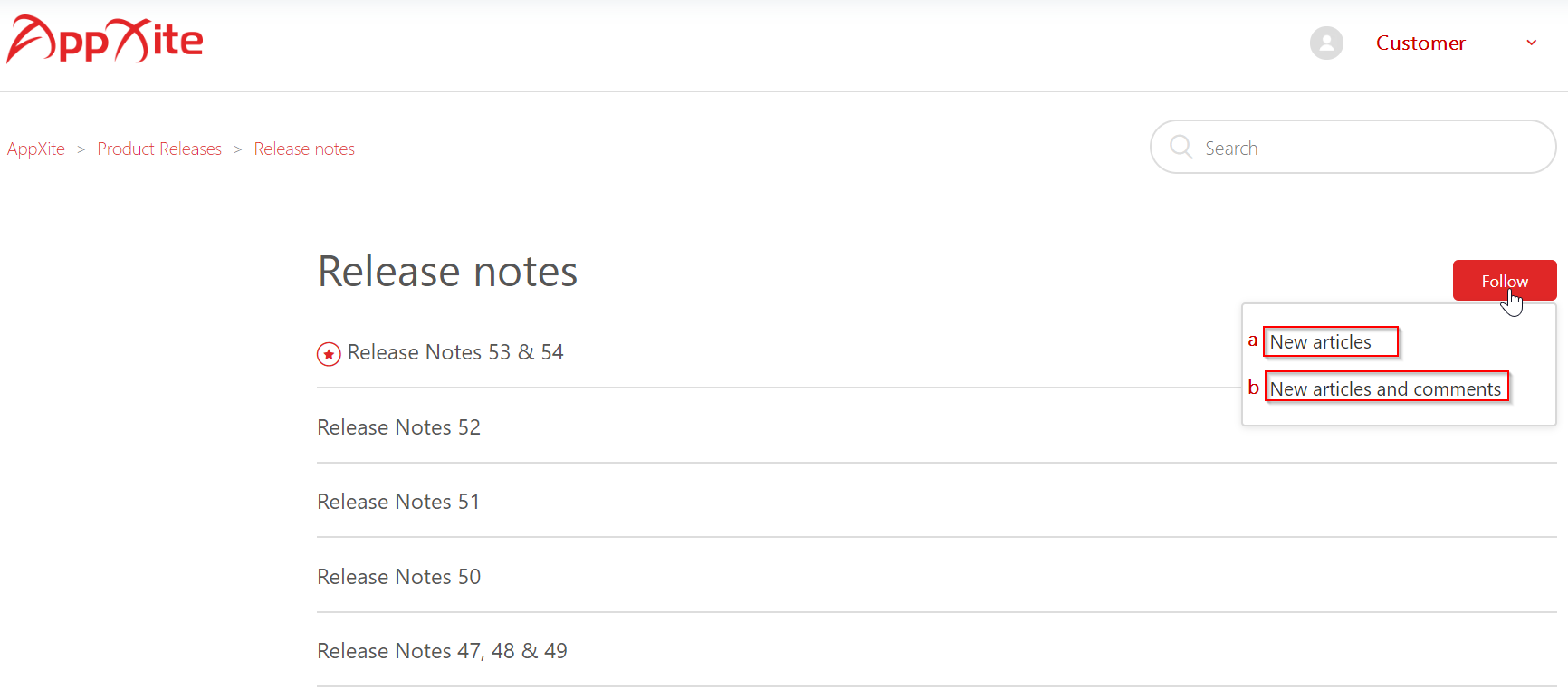Screen dimensions: 1568x690
Task: Click the annotation letter b marker
Action: (x=1253, y=387)
